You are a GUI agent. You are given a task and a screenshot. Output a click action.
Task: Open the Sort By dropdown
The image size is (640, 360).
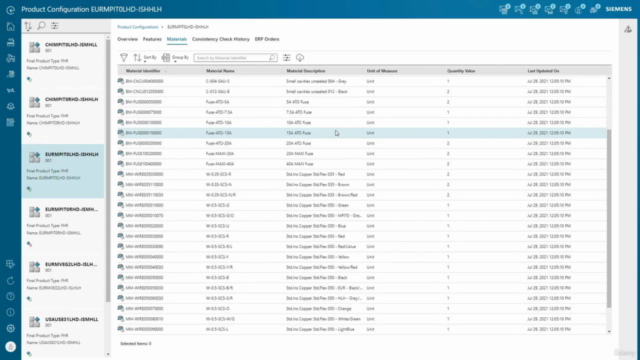coord(145,58)
